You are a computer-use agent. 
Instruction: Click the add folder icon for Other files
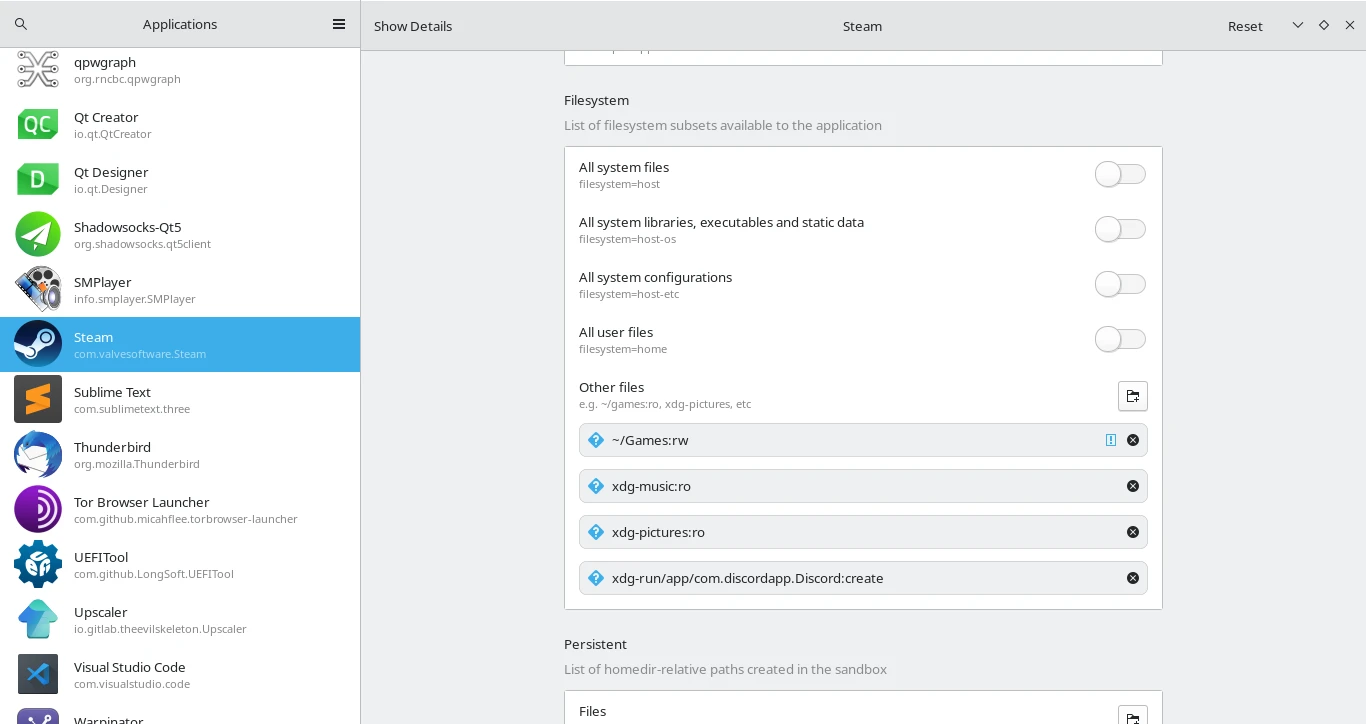click(1132, 396)
